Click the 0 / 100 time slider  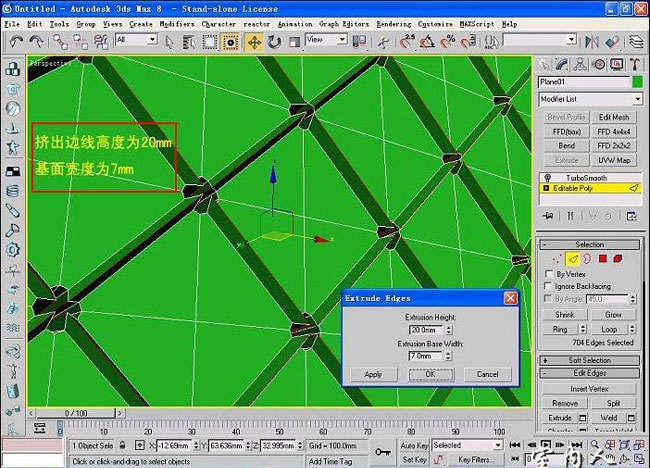[x=75, y=413]
